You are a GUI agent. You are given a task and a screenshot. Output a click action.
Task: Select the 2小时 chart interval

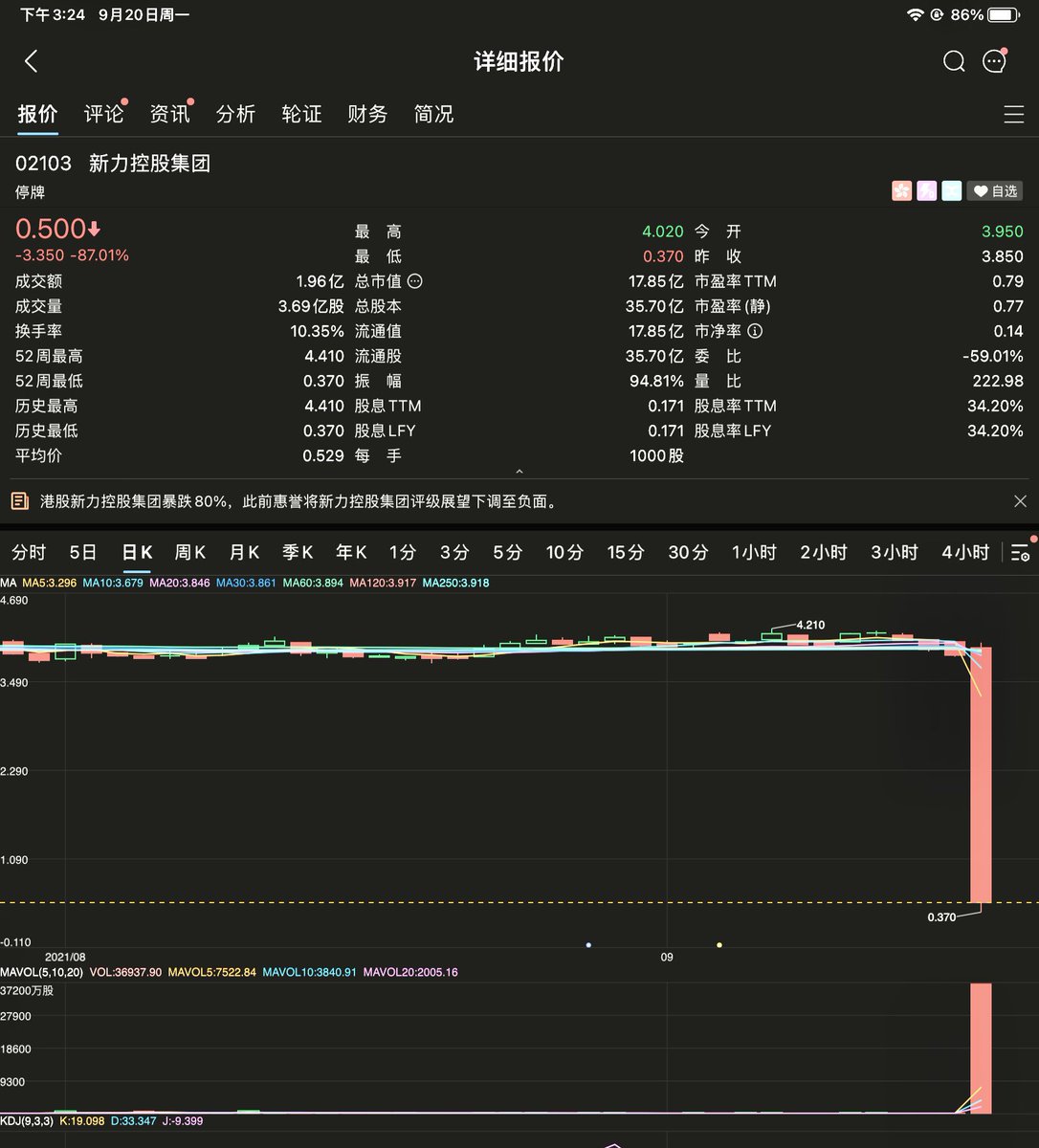[x=824, y=552]
